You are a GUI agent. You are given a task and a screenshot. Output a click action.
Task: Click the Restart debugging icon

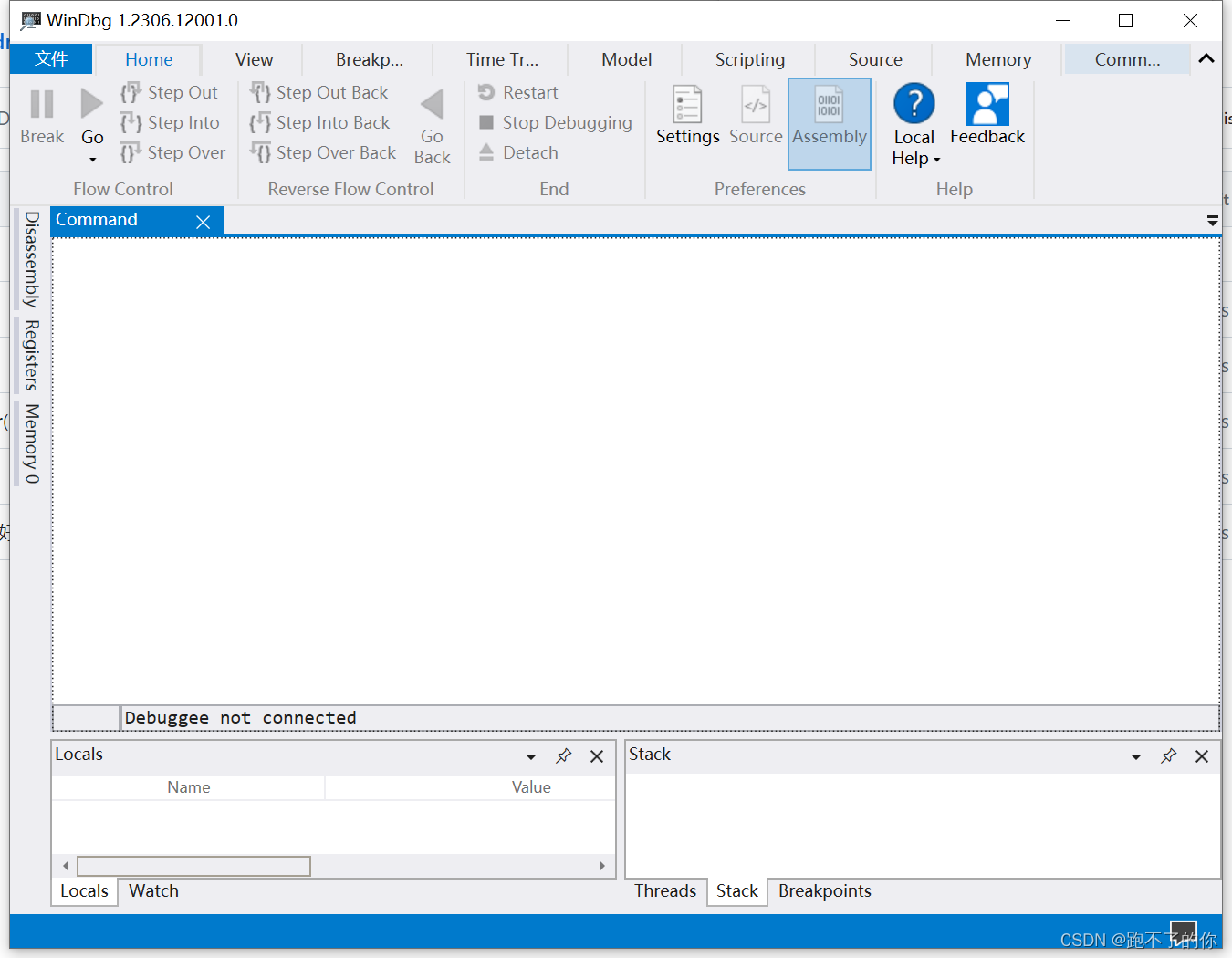pos(486,92)
